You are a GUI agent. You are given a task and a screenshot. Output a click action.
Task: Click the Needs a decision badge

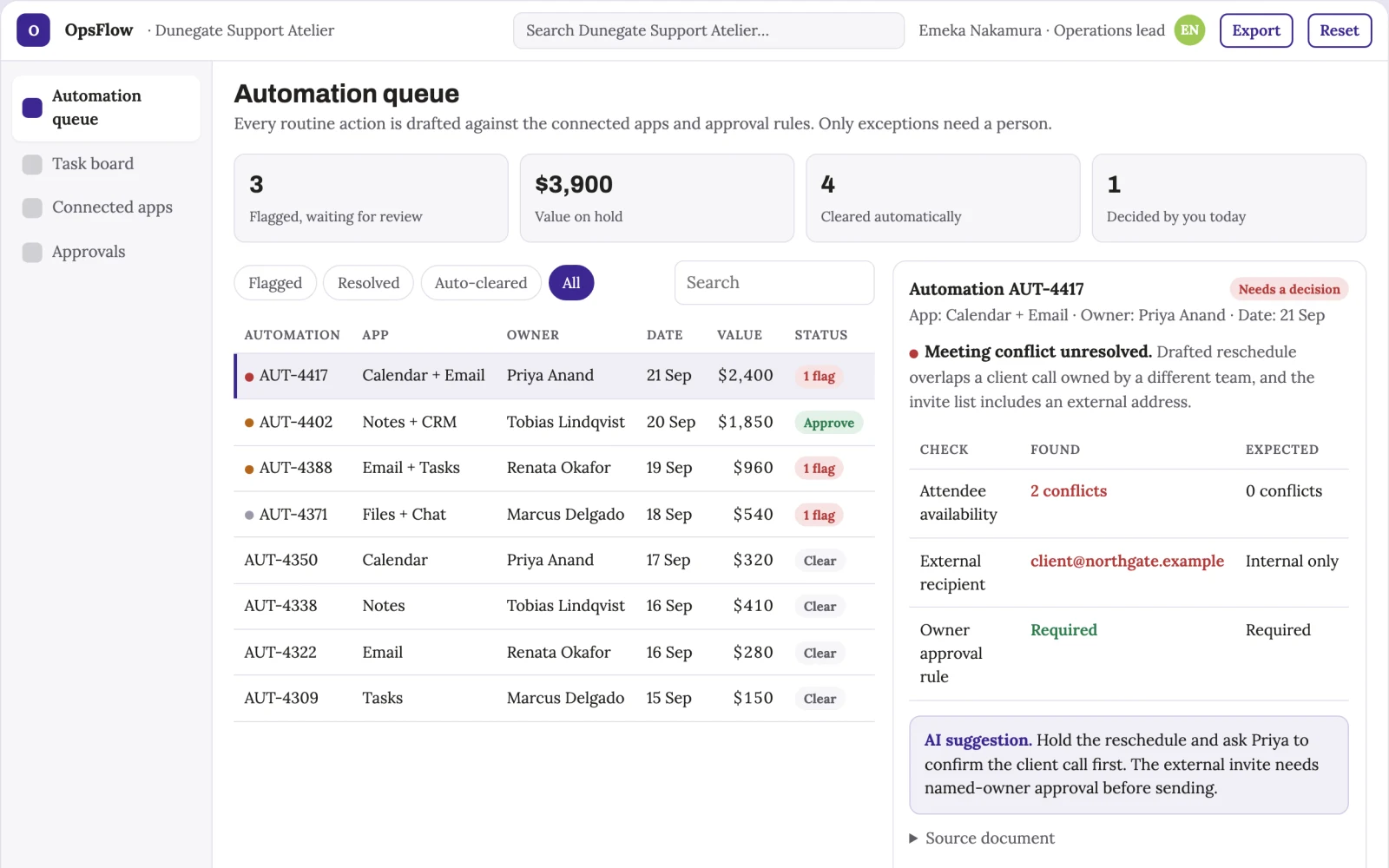pos(1289,290)
